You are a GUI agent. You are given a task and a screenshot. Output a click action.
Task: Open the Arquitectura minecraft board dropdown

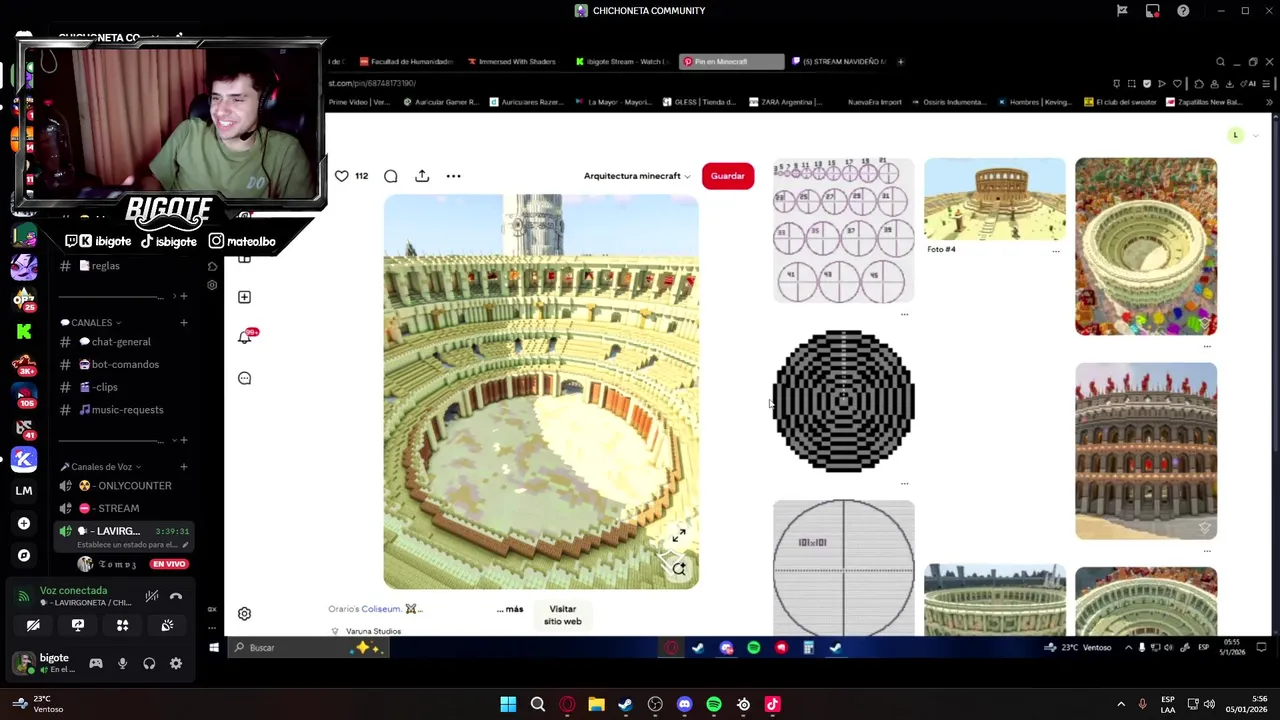pyautogui.click(x=637, y=176)
